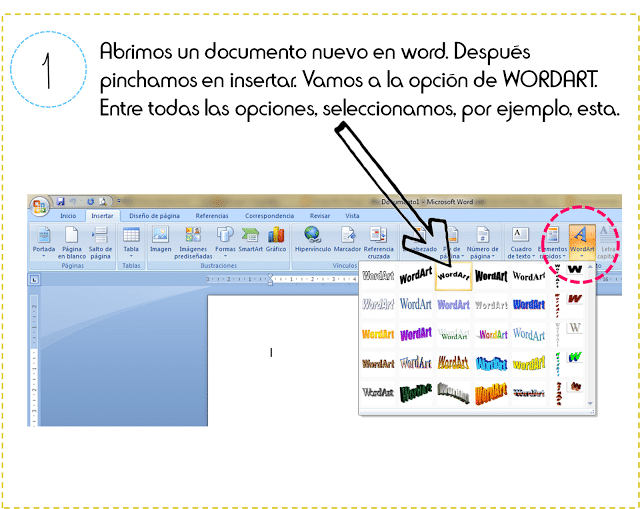The image size is (640, 509).
Task: Insert a Referencia cruzada
Action: point(378,242)
